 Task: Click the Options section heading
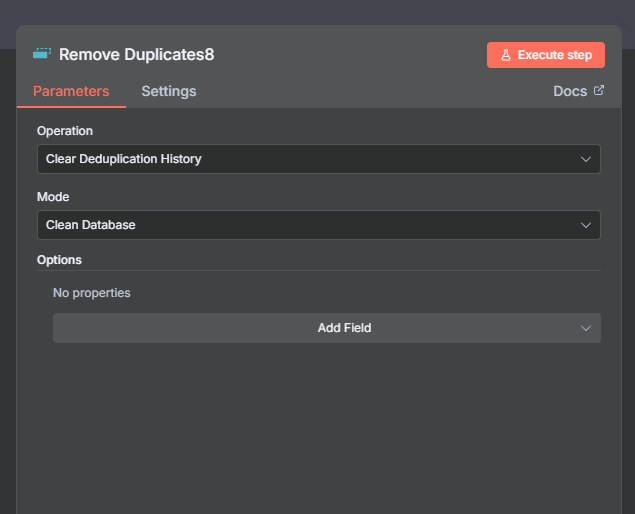click(x=59, y=260)
